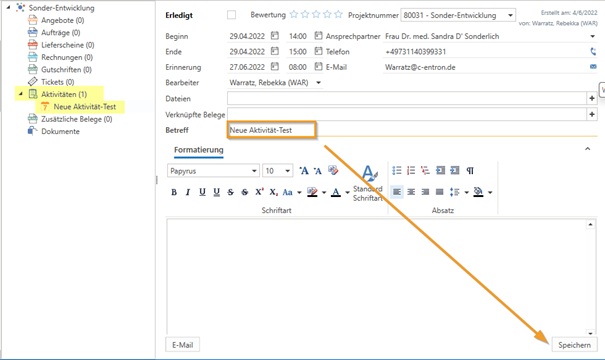The image size is (605, 360).
Task: Open the Beginn date calendar picker
Action: [275, 36]
